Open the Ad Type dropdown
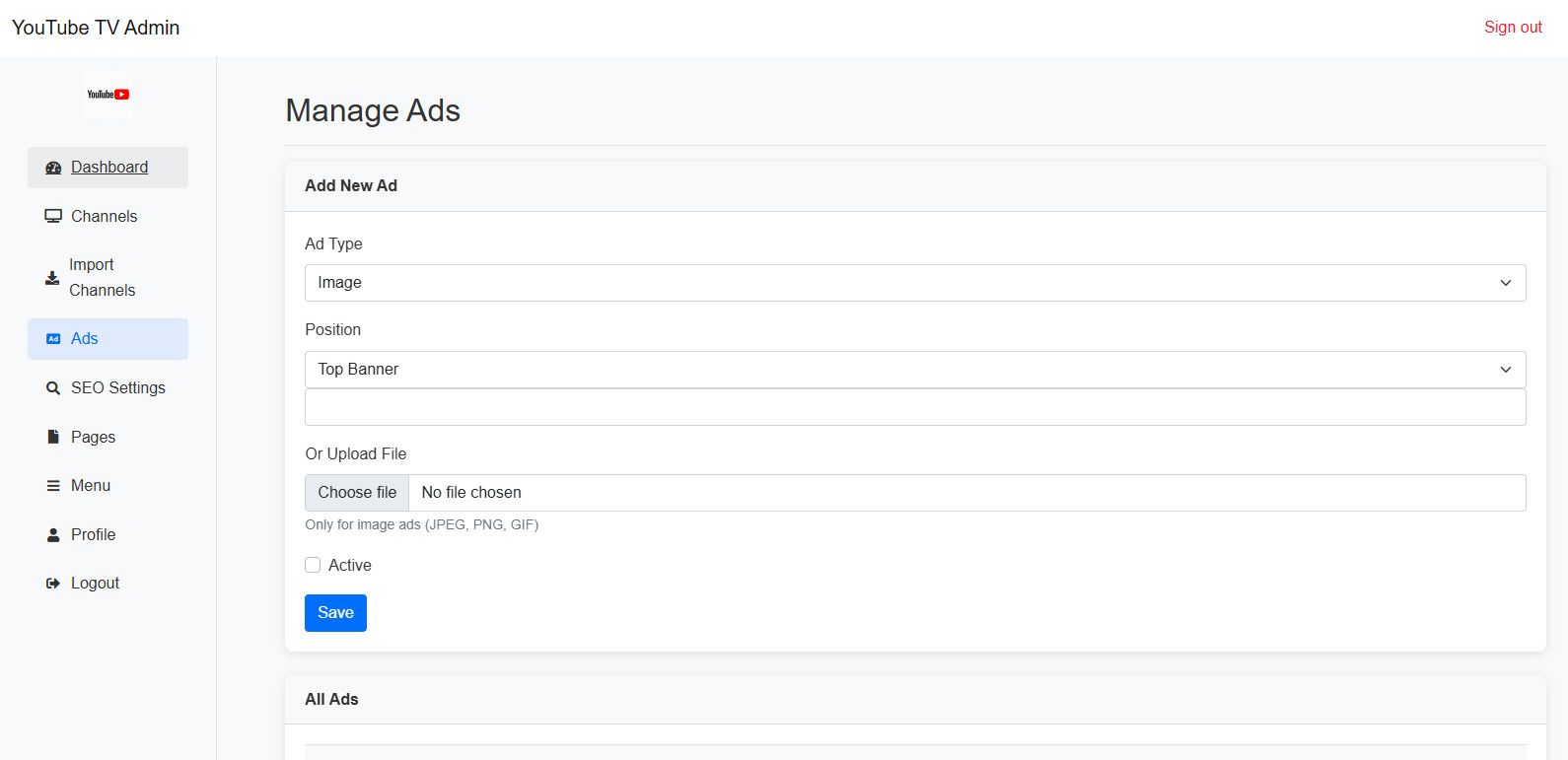Viewport: 1568px width, 760px height. 914,283
